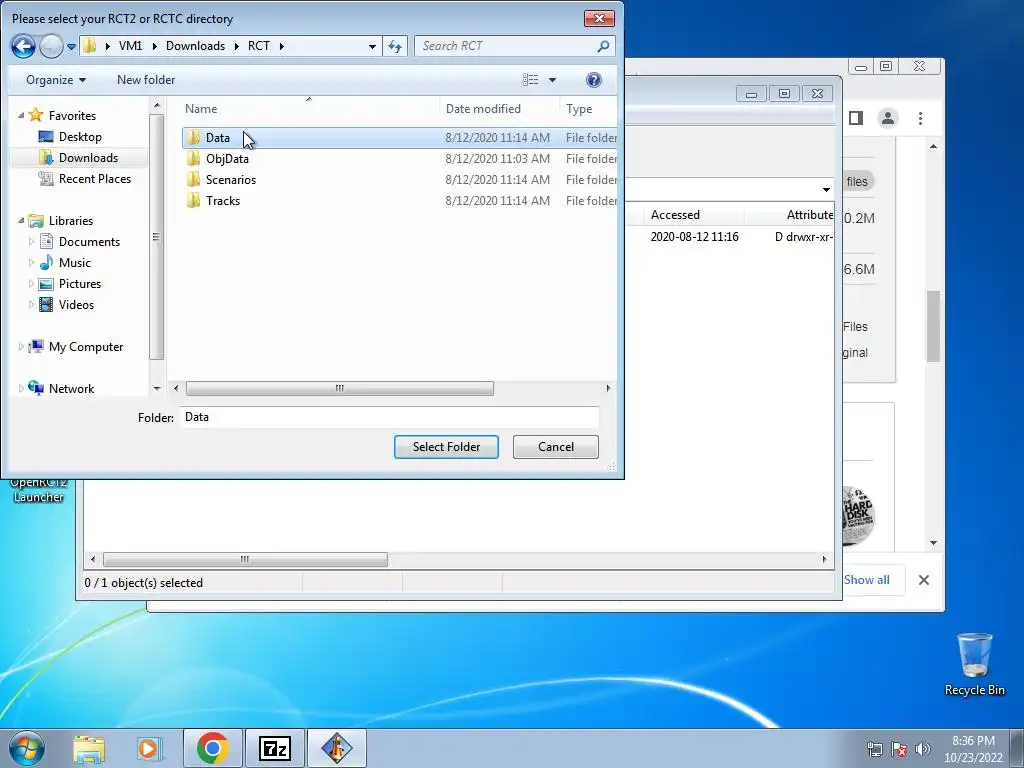This screenshot has height=768, width=1024.
Task: Select the Music library
Action: tap(74, 263)
